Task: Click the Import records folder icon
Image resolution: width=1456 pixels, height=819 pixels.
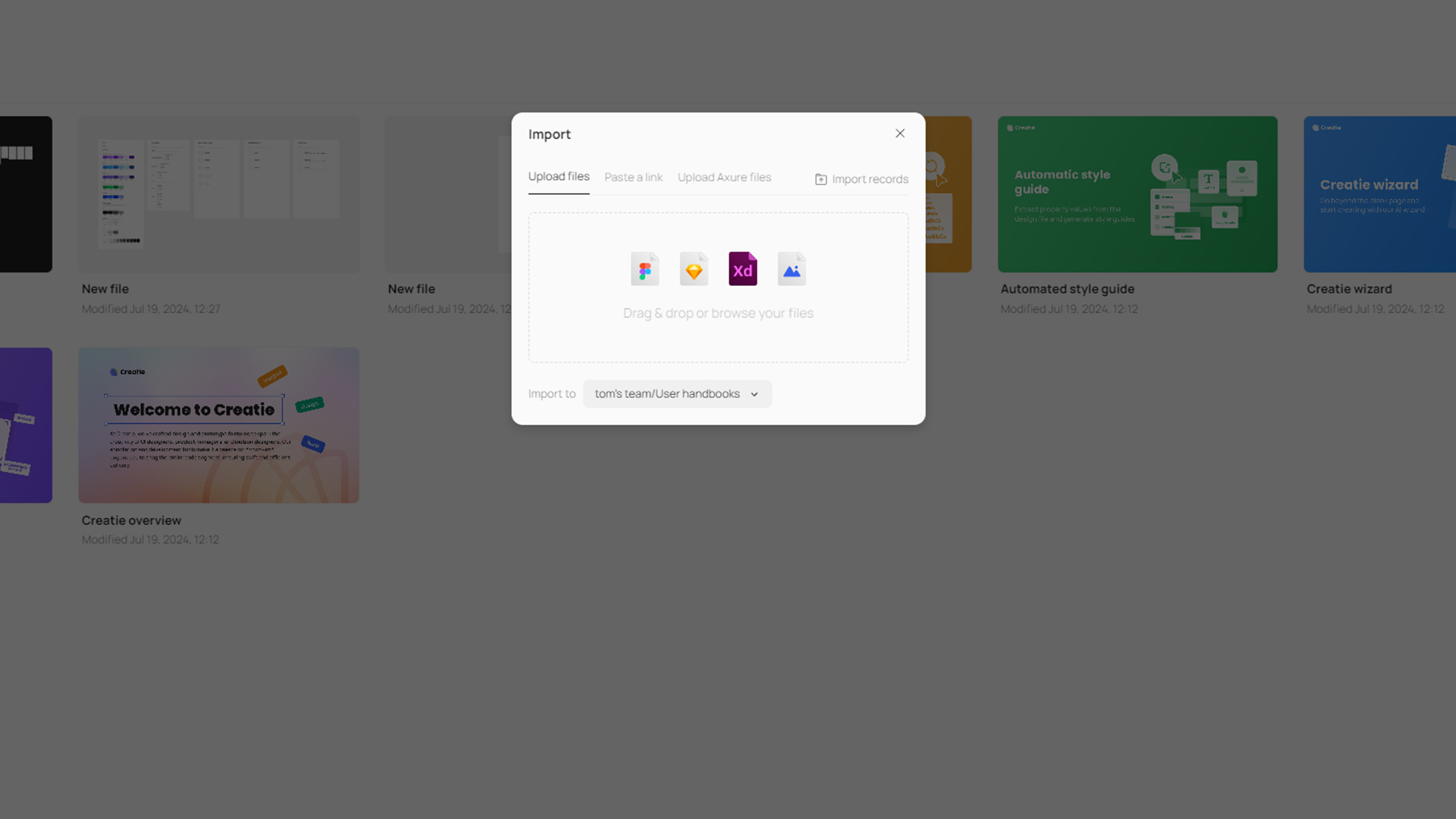Action: (821, 180)
